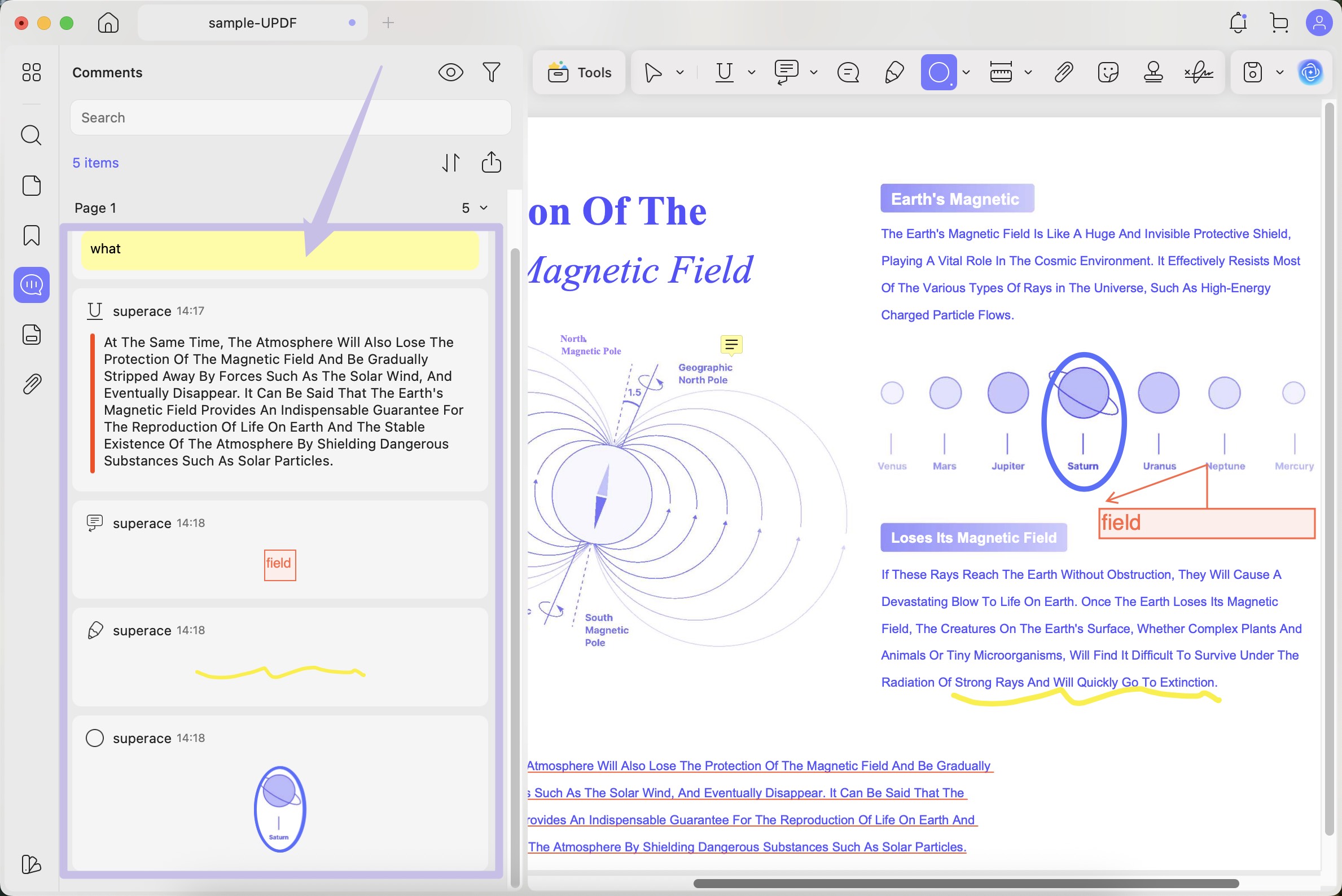1342x896 pixels.
Task: Open the signature tool
Action: click(x=1199, y=73)
